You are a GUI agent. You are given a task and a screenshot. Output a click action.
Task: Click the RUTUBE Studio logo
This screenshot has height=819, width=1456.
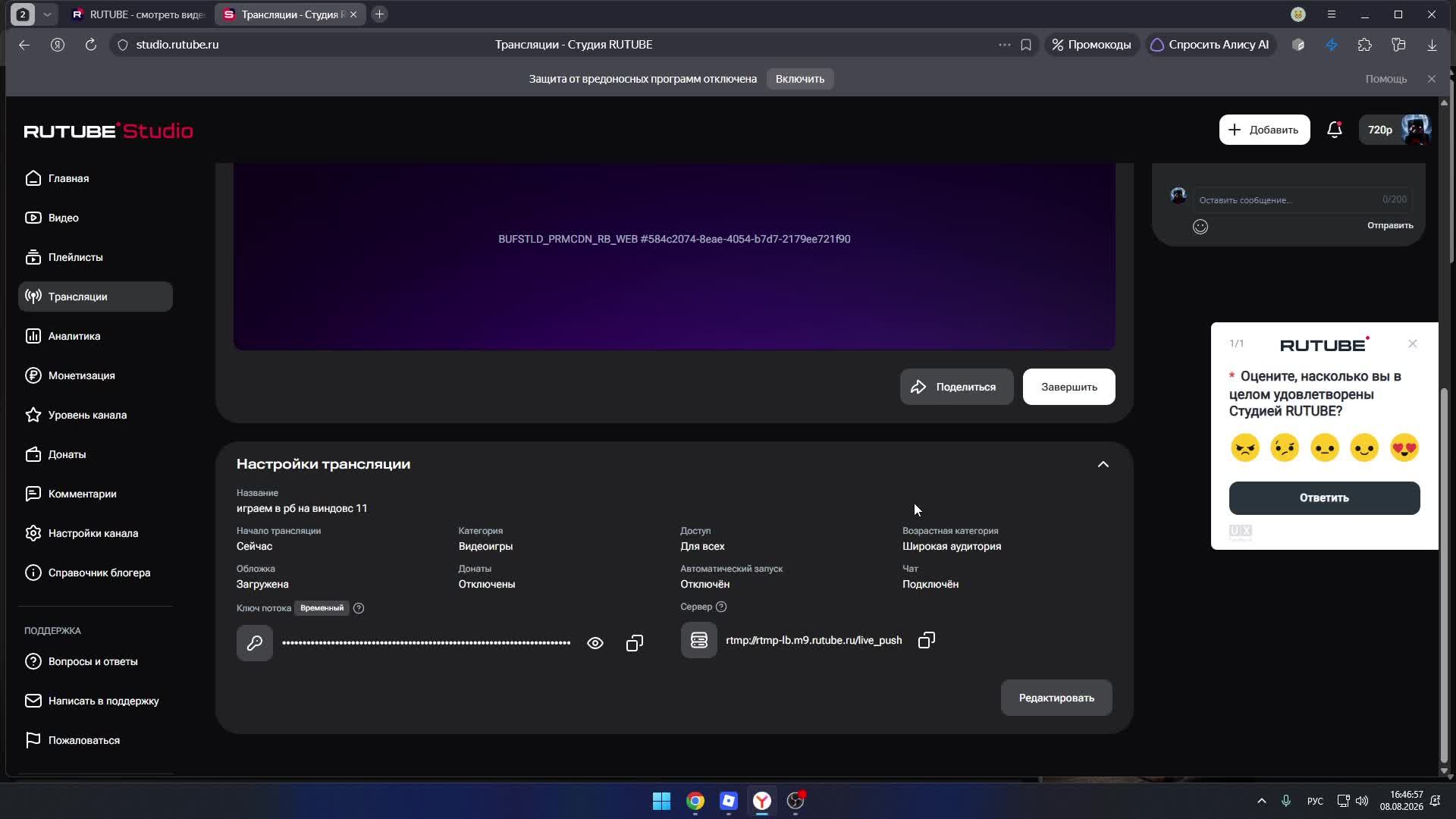tap(108, 130)
